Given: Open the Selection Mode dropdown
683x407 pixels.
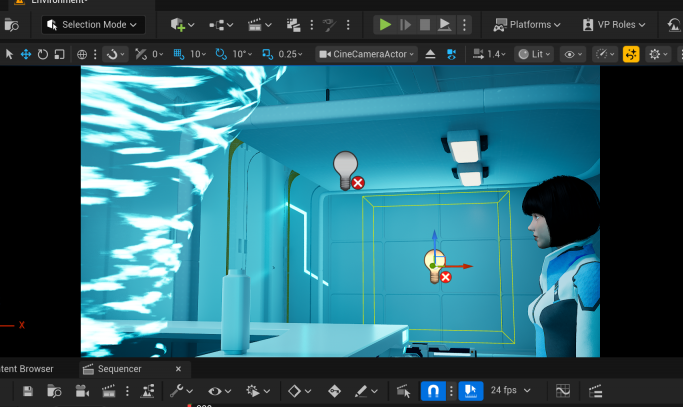Looking at the screenshot, I should coord(94,24).
